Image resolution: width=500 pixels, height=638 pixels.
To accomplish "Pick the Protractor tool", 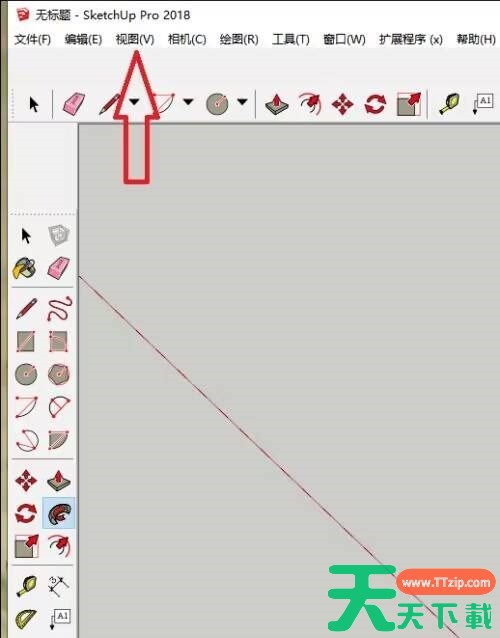I will [25, 619].
